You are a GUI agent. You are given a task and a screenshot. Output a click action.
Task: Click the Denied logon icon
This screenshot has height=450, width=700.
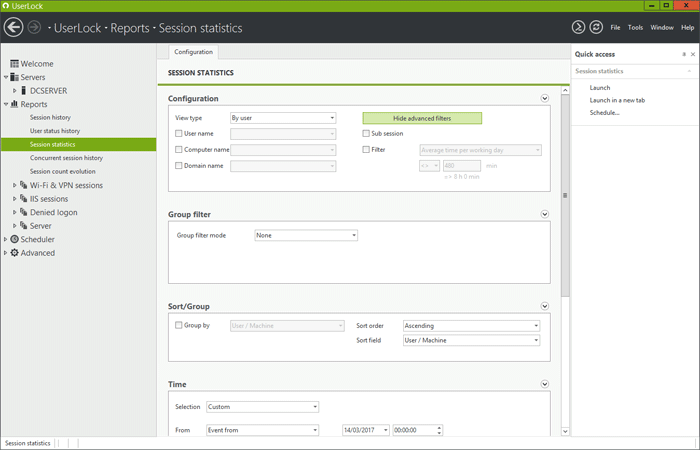[x=24, y=212]
